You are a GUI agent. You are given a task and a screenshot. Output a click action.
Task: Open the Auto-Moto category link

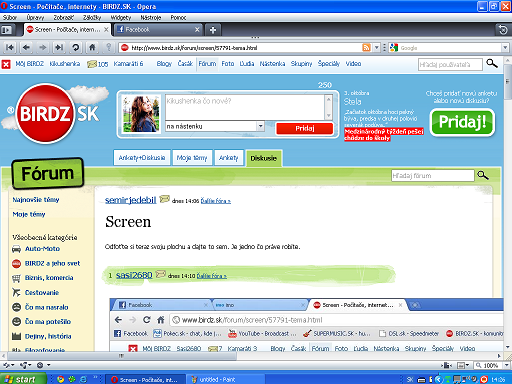click(x=42, y=249)
